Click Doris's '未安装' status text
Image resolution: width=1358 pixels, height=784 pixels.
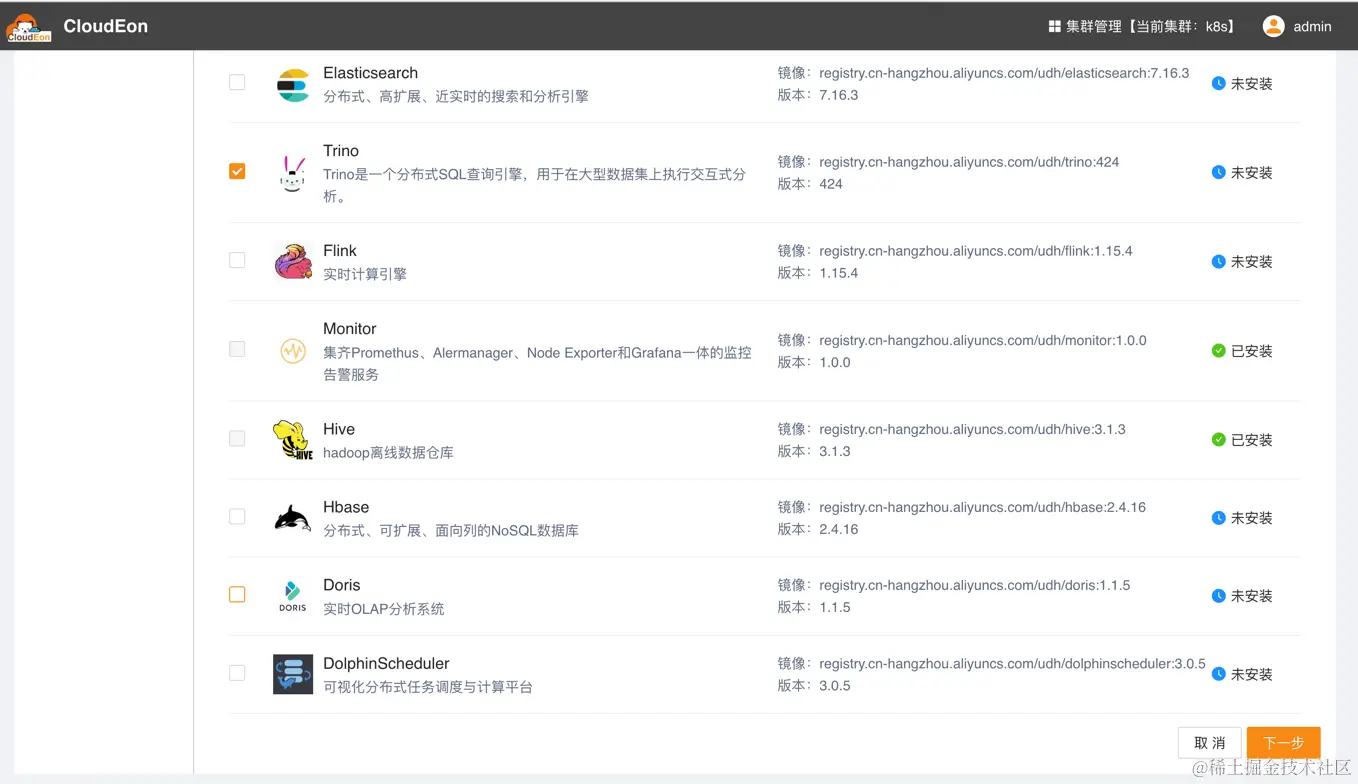click(1252, 596)
